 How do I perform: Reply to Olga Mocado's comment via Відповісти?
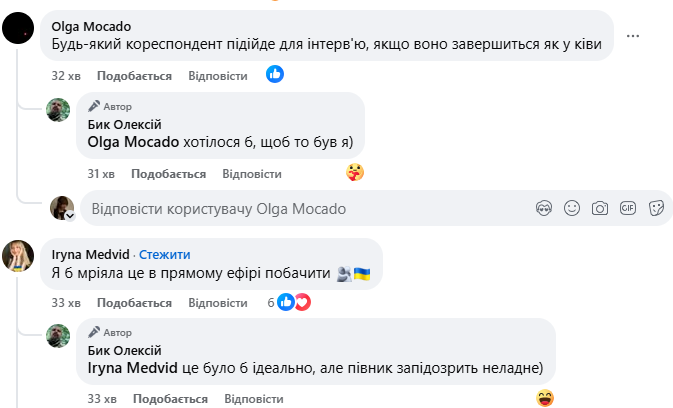point(217,76)
